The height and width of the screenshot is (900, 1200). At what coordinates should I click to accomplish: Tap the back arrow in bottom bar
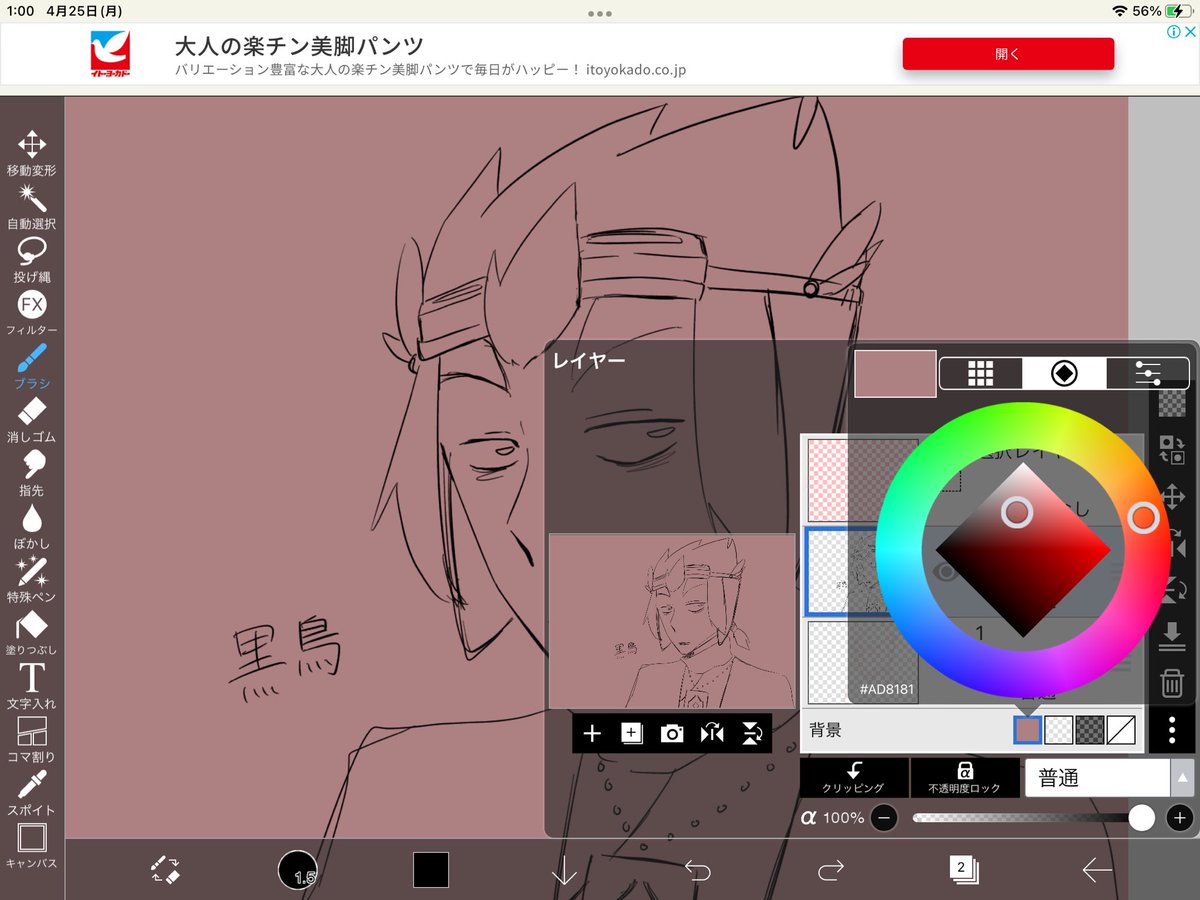[1096, 870]
